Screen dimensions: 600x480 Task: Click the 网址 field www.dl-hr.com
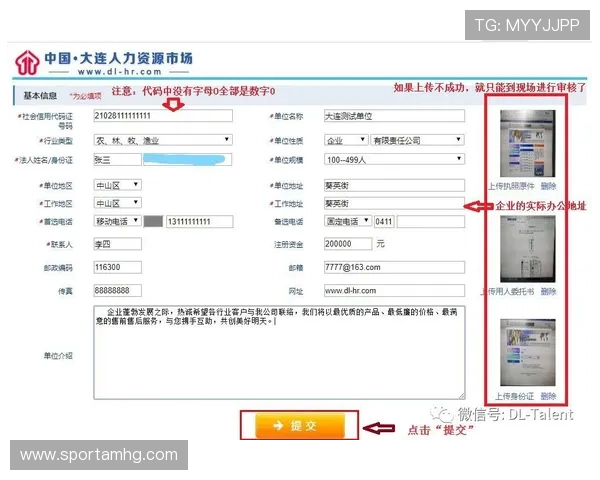coord(394,291)
